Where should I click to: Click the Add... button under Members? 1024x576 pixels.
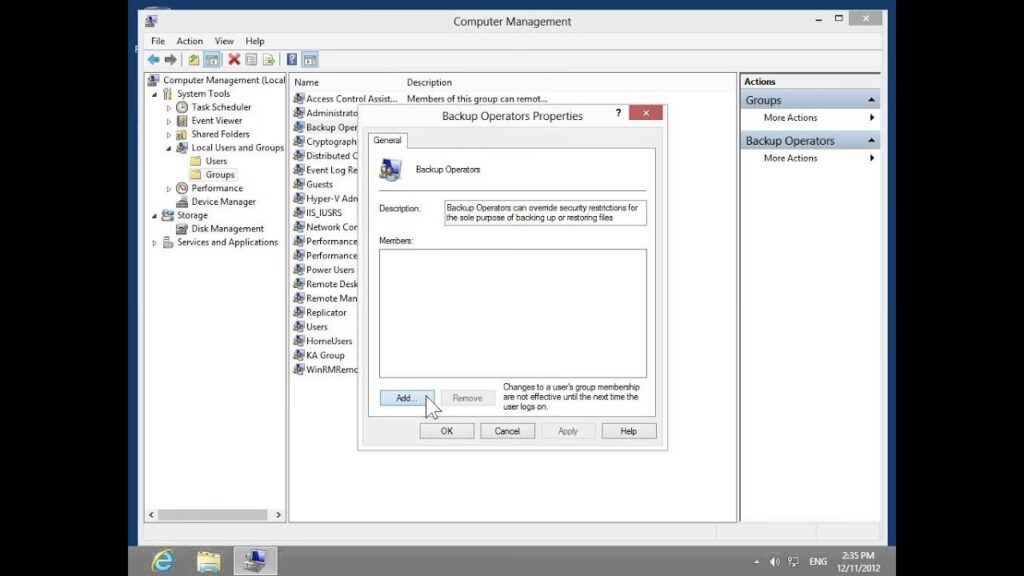click(407, 398)
